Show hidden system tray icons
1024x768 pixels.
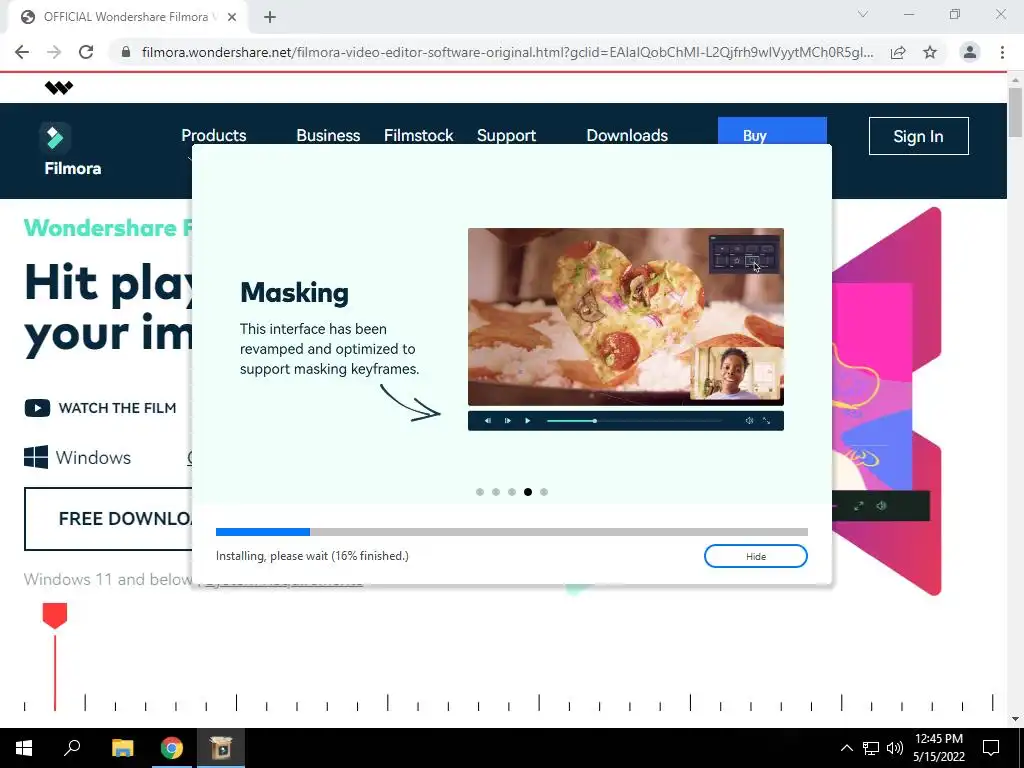click(x=846, y=748)
